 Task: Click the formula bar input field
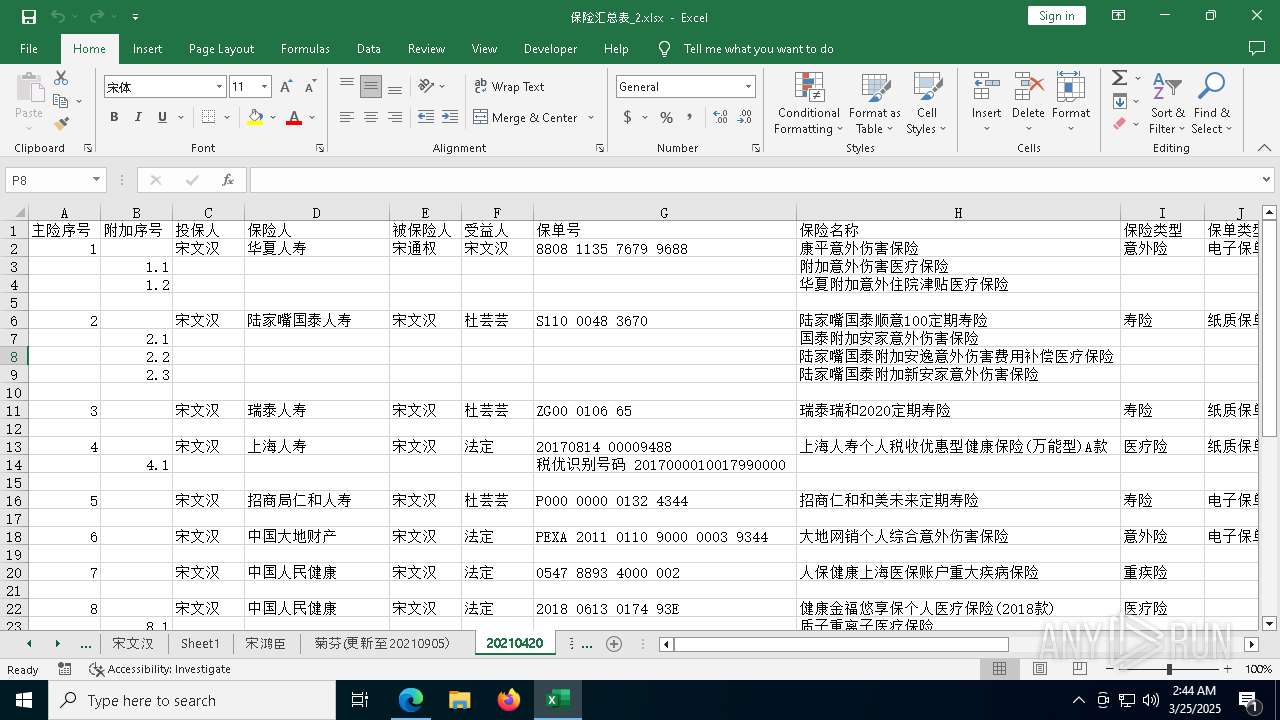(755, 180)
